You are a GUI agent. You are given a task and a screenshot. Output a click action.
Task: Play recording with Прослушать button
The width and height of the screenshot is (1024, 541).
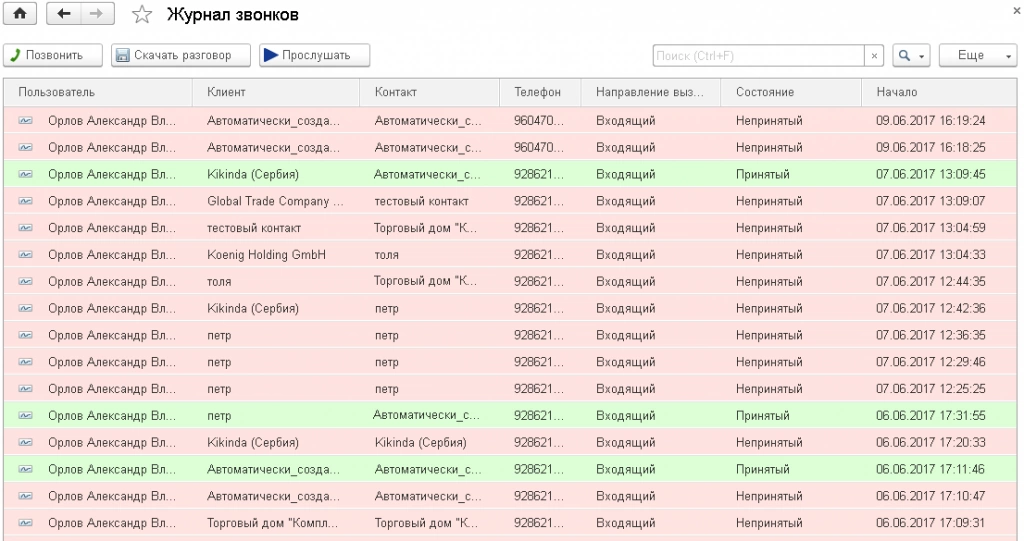[x=314, y=56]
